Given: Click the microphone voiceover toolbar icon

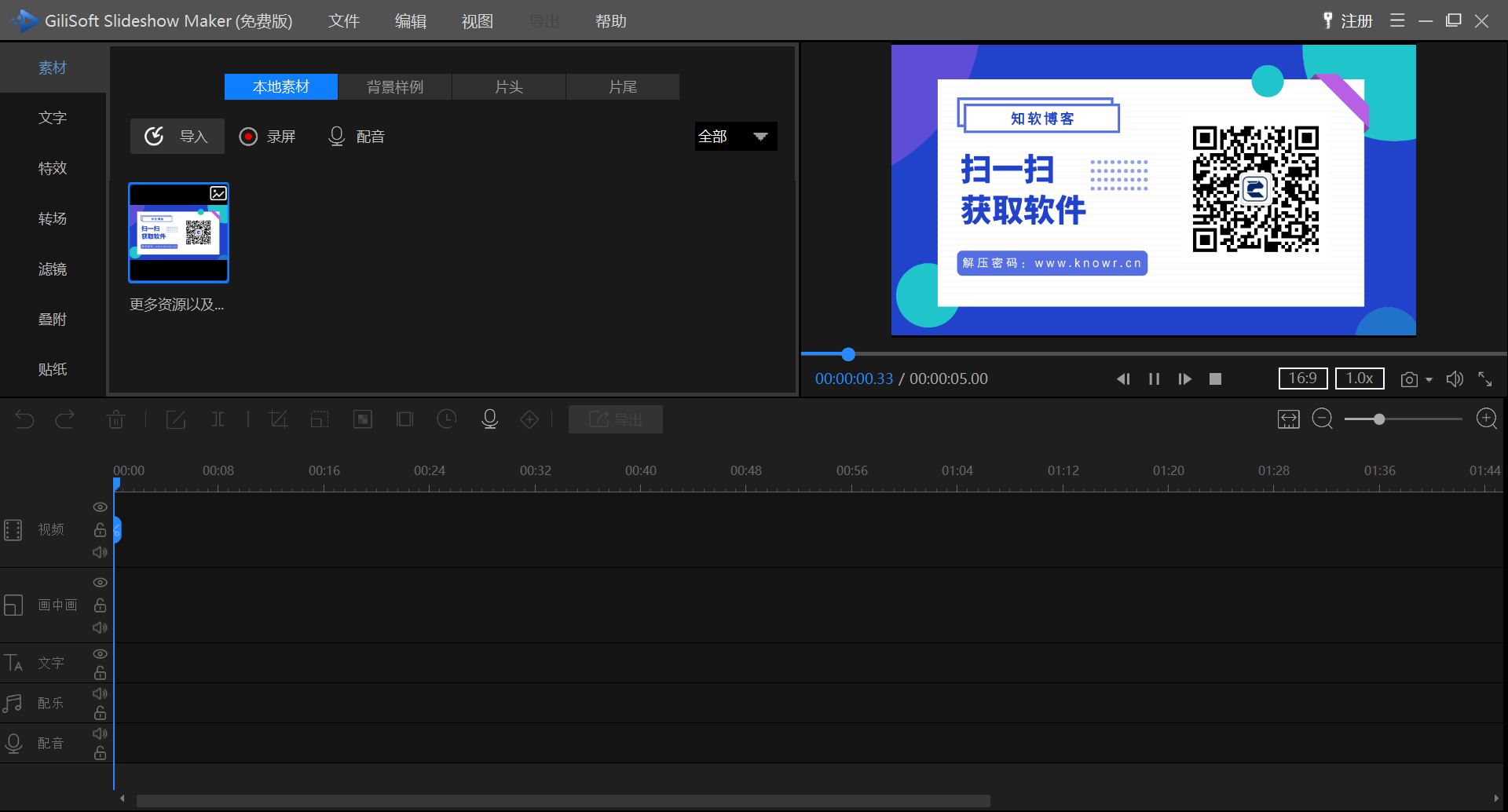Looking at the screenshot, I should tap(489, 419).
